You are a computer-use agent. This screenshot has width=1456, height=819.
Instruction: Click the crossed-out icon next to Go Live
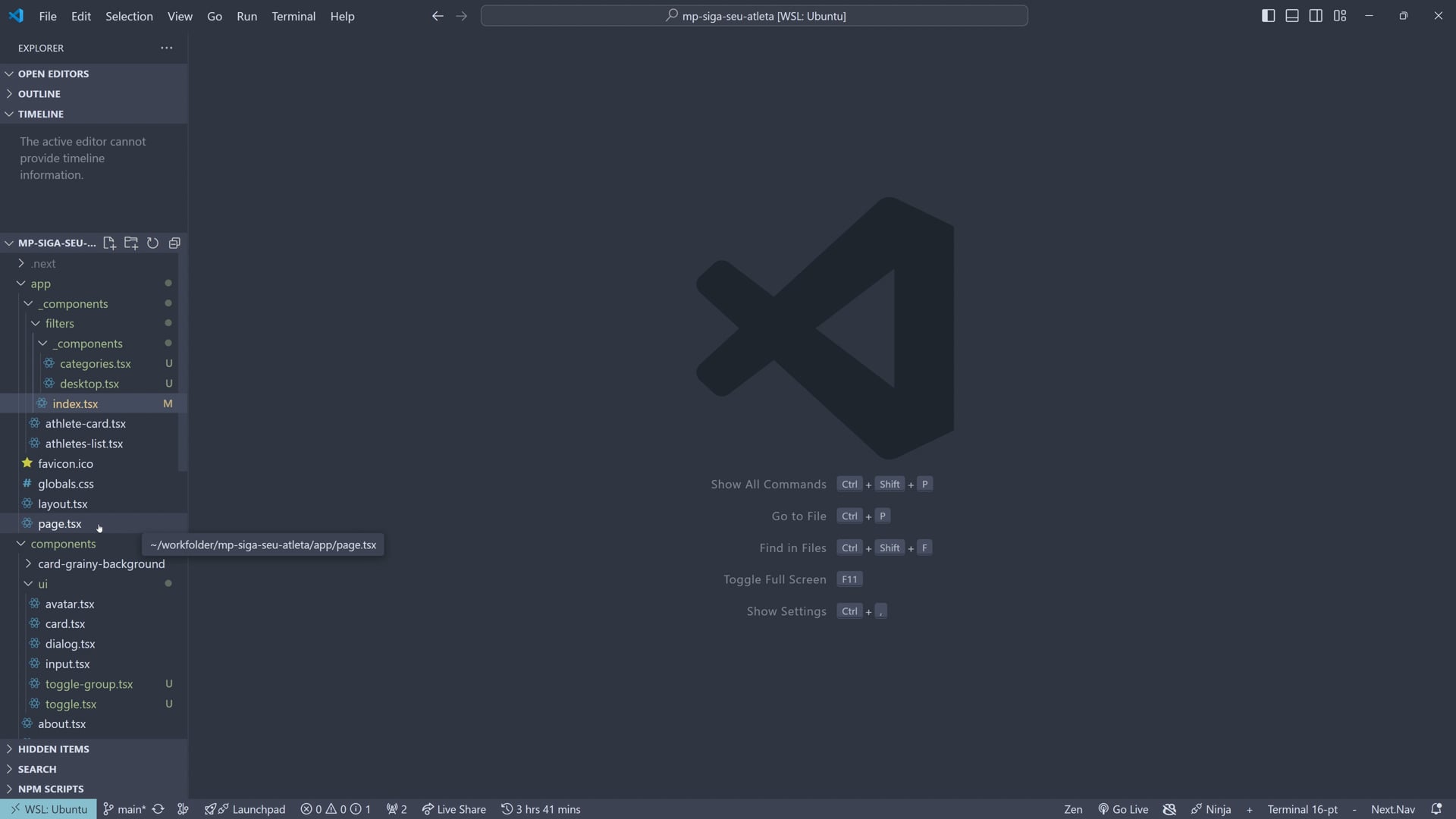click(1169, 809)
